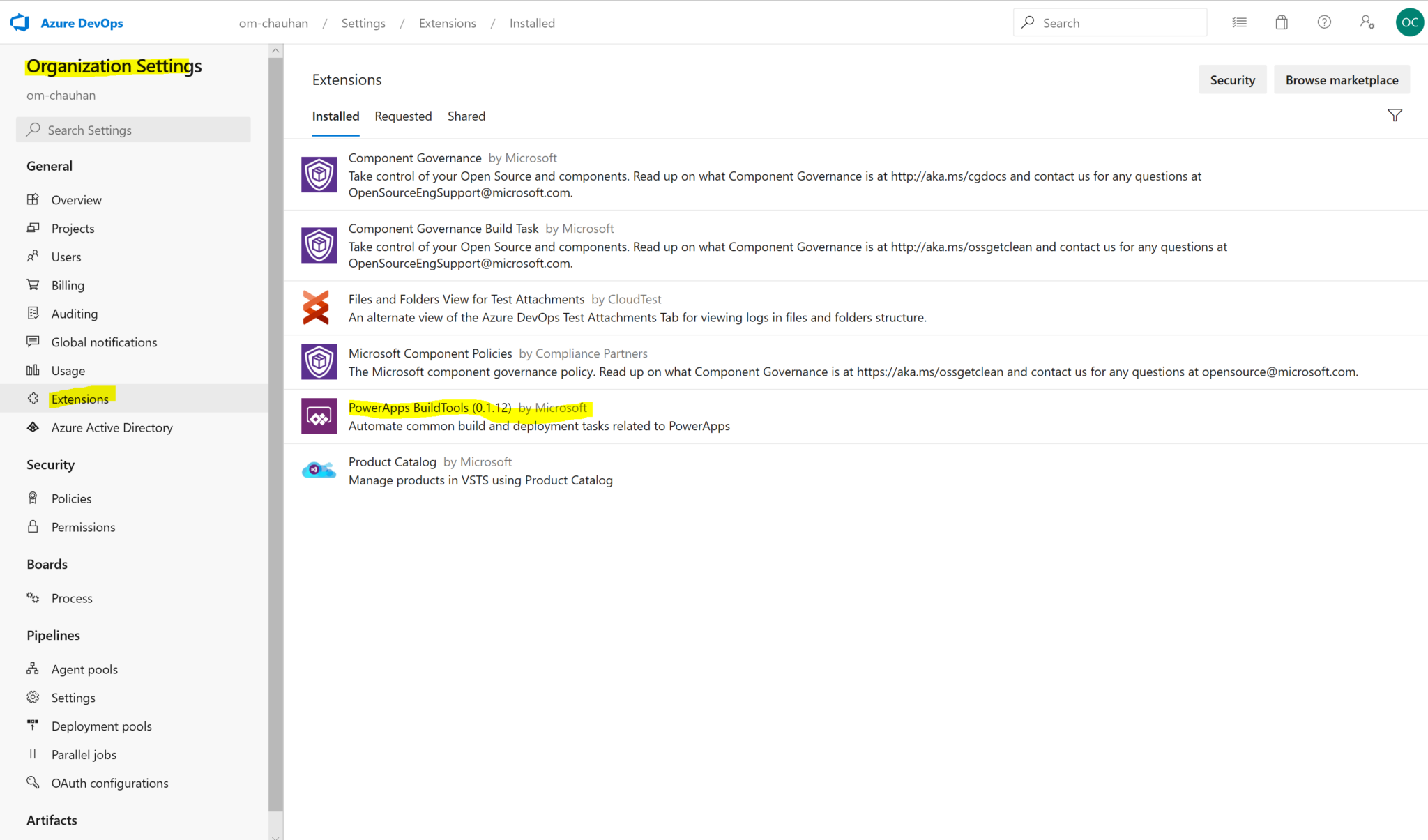Switch to the Shared tab
This screenshot has height=840, width=1428.
pos(466,116)
